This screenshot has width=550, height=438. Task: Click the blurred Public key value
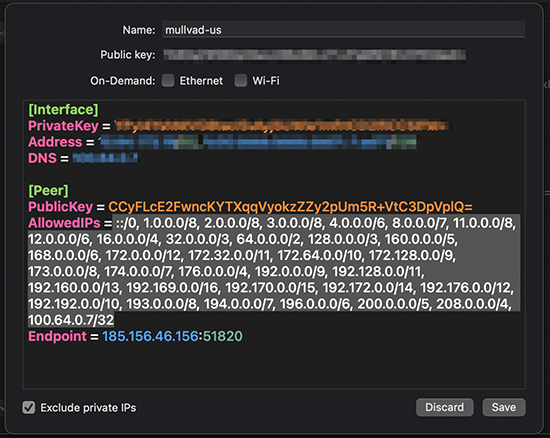[315, 55]
